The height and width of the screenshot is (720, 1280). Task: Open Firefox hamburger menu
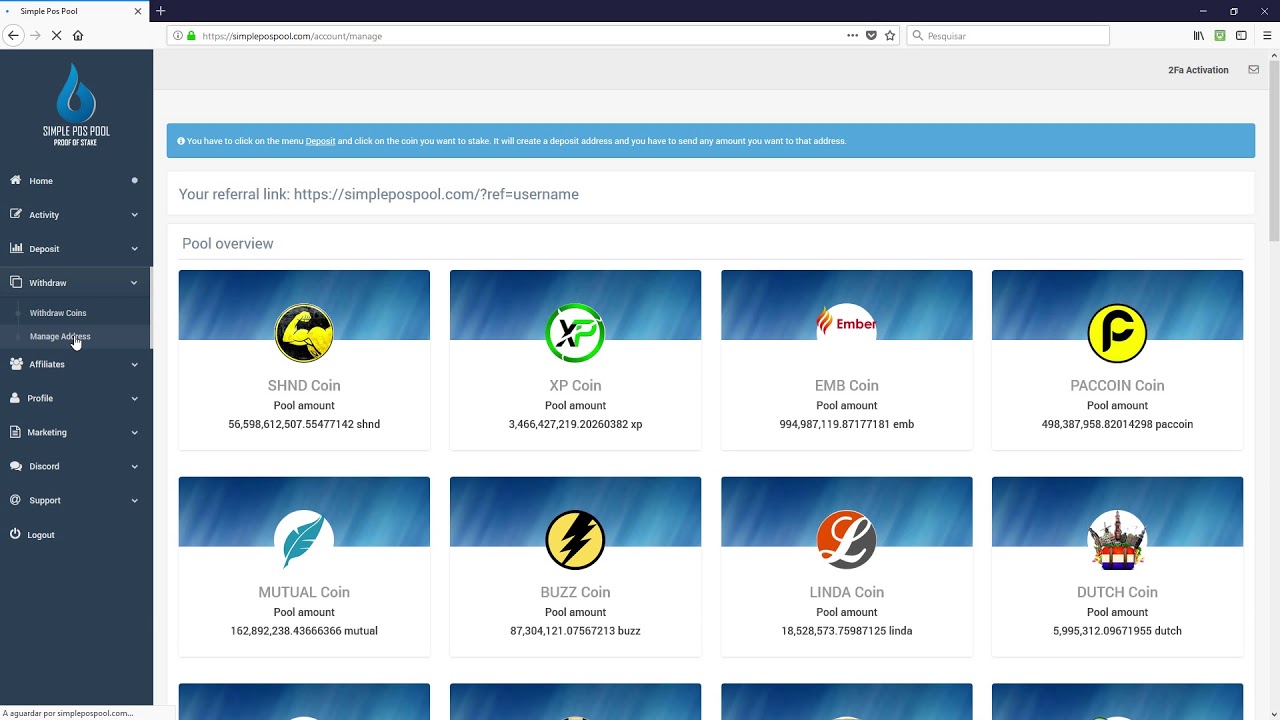(1265, 35)
